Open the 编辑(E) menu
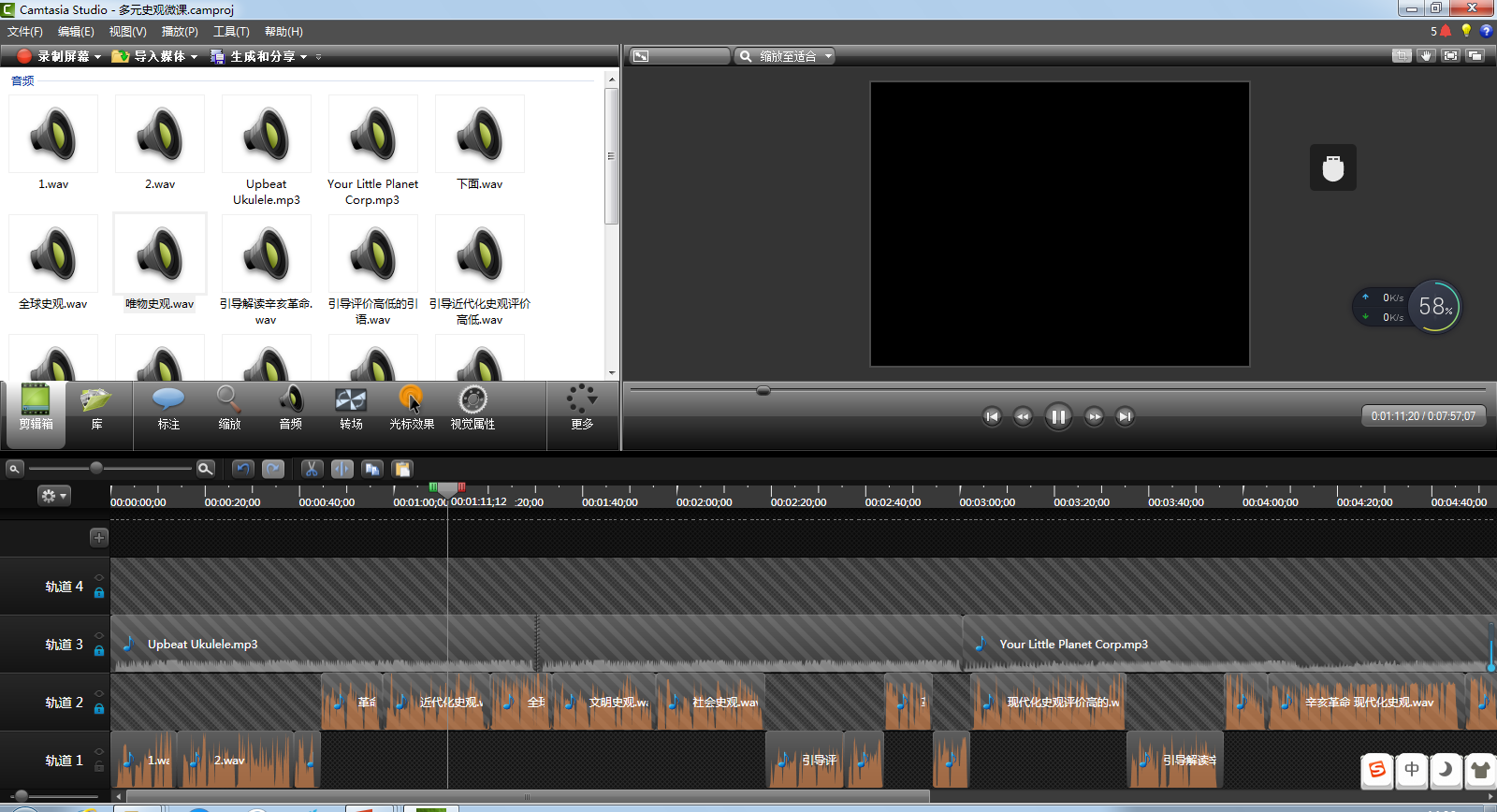 point(76,32)
